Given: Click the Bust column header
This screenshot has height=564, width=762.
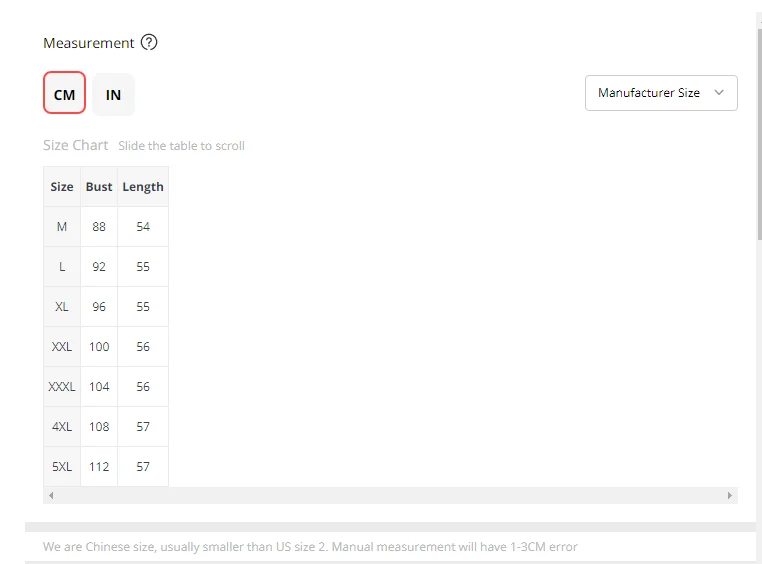Looking at the screenshot, I should [x=99, y=187].
